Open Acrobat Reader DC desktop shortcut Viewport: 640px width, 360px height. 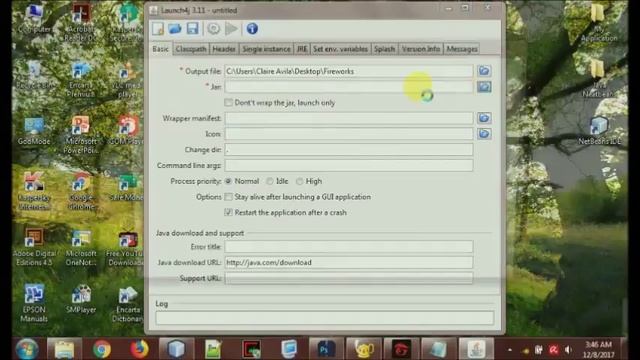[81, 23]
